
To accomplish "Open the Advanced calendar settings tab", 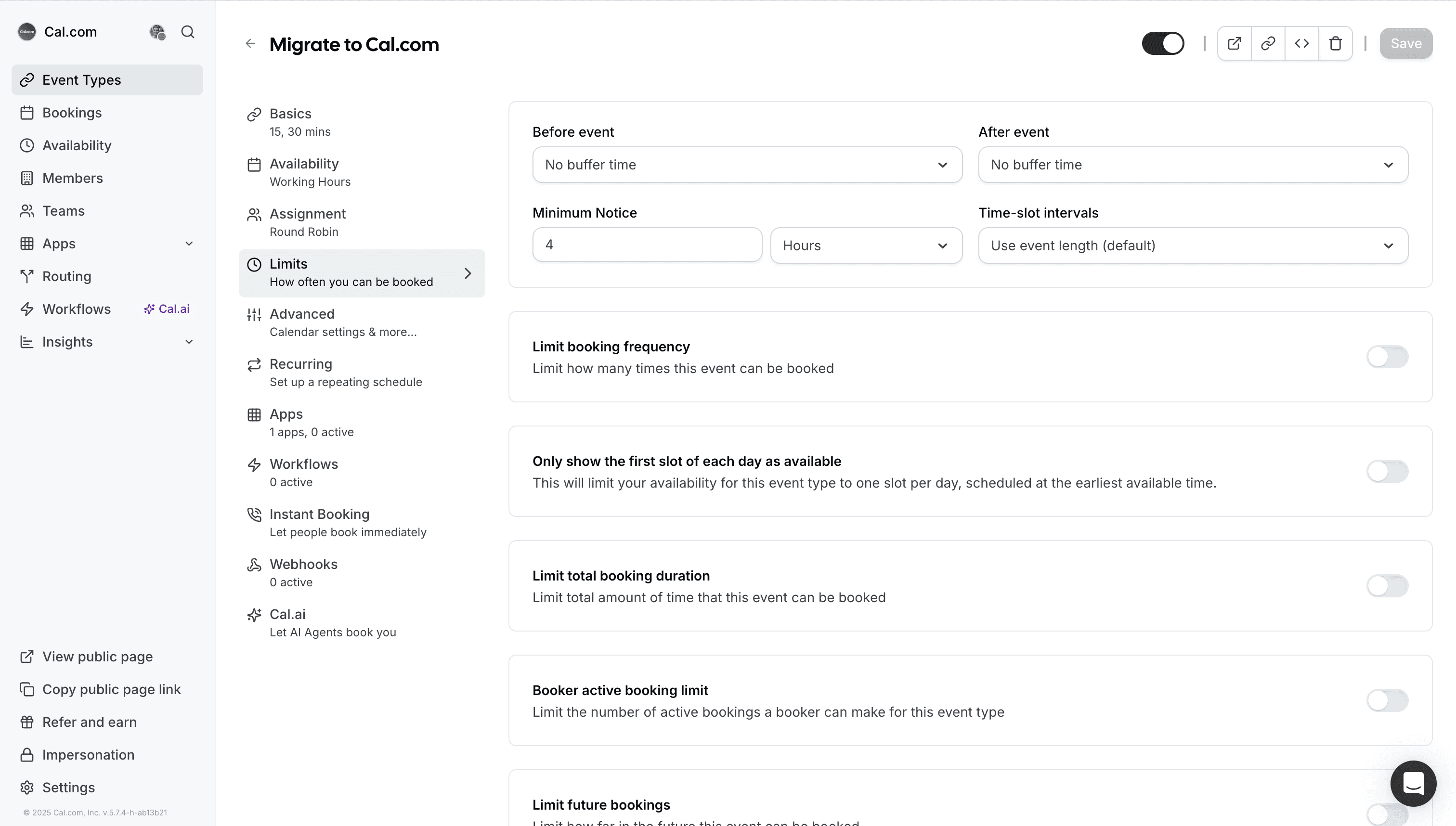I will pyautogui.click(x=362, y=323).
